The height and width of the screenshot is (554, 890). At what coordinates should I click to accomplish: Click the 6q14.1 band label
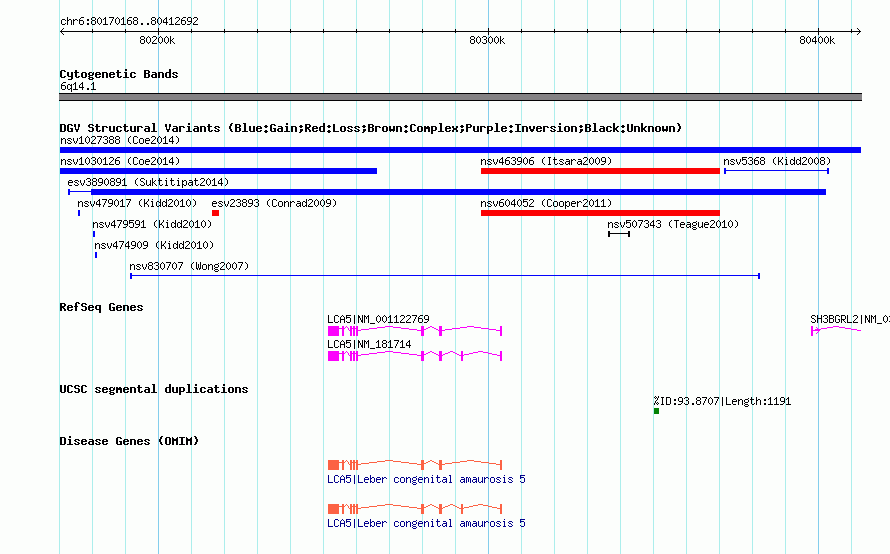pos(78,86)
